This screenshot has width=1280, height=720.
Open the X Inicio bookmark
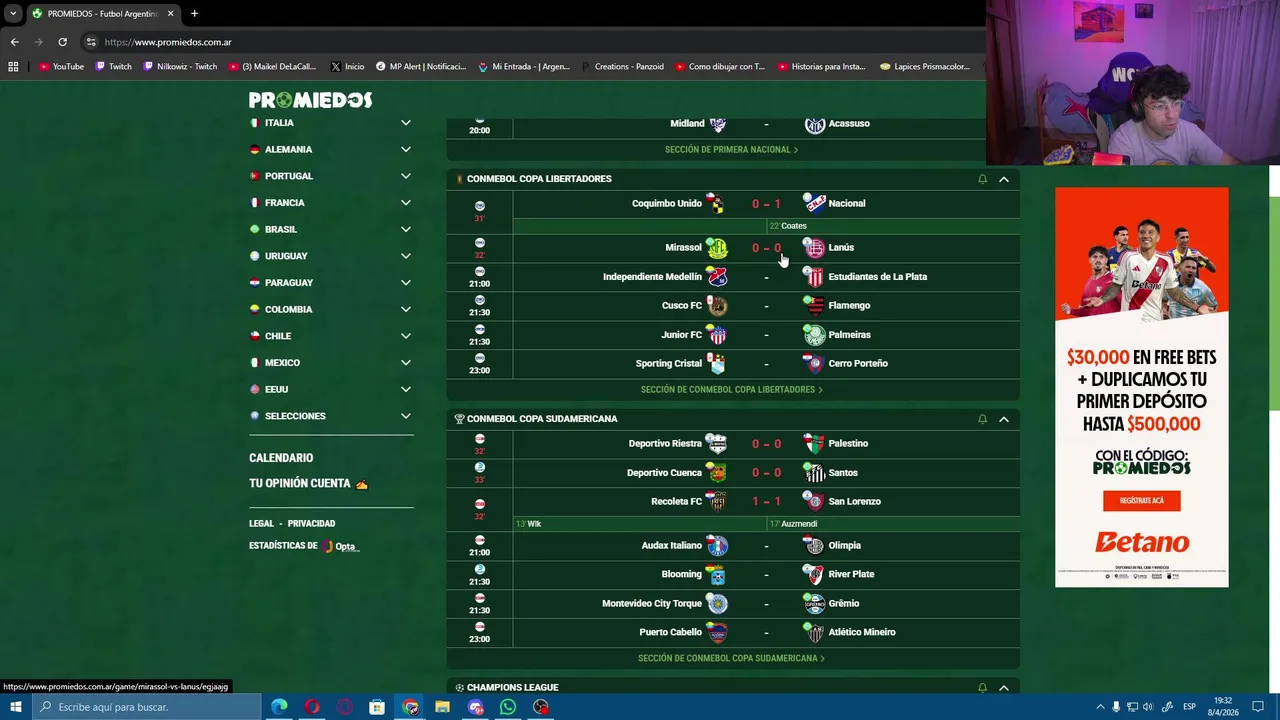coord(347,67)
